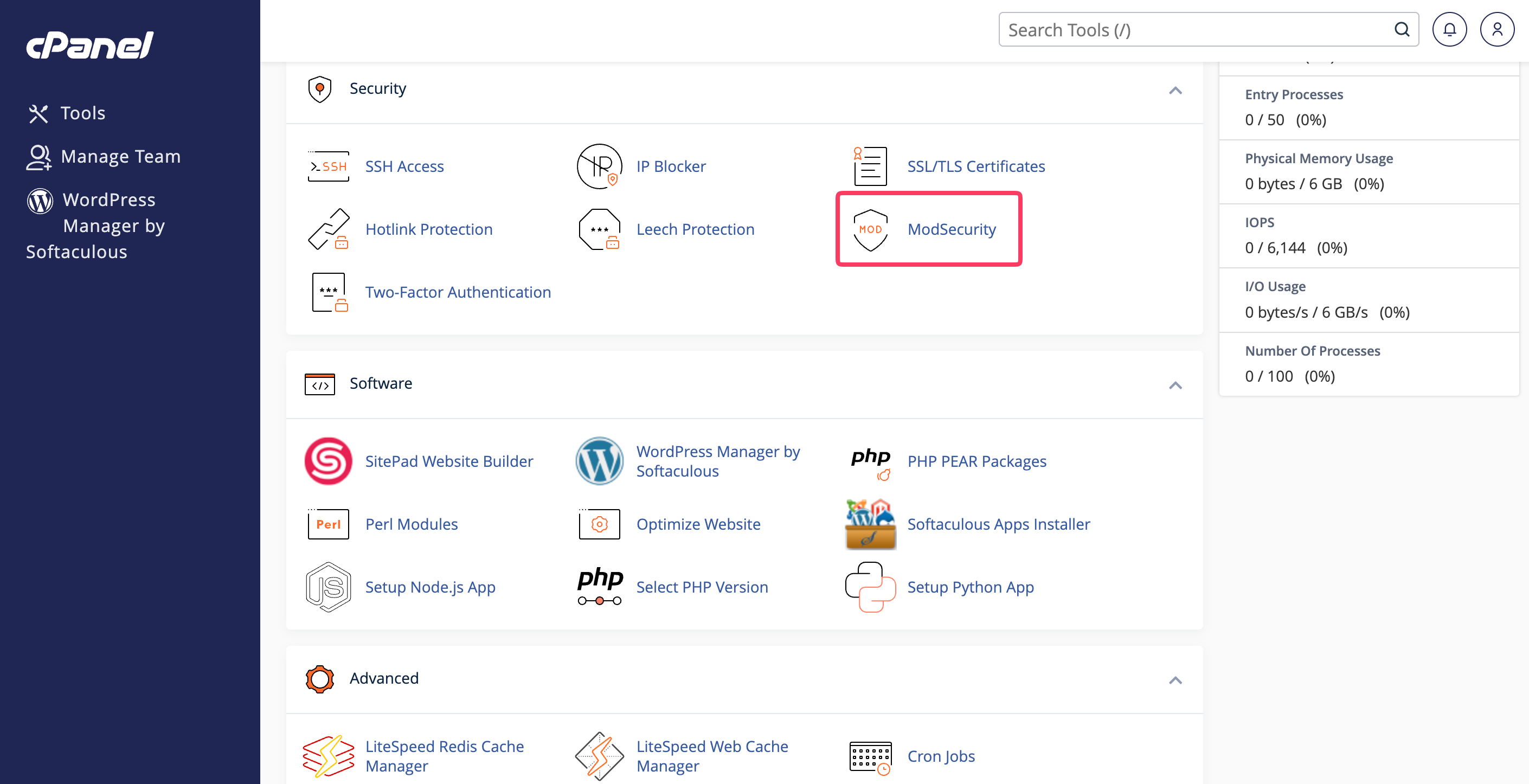Click the Perl Modules icon
Image resolution: width=1529 pixels, height=784 pixels.
pyautogui.click(x=328, y=524)
